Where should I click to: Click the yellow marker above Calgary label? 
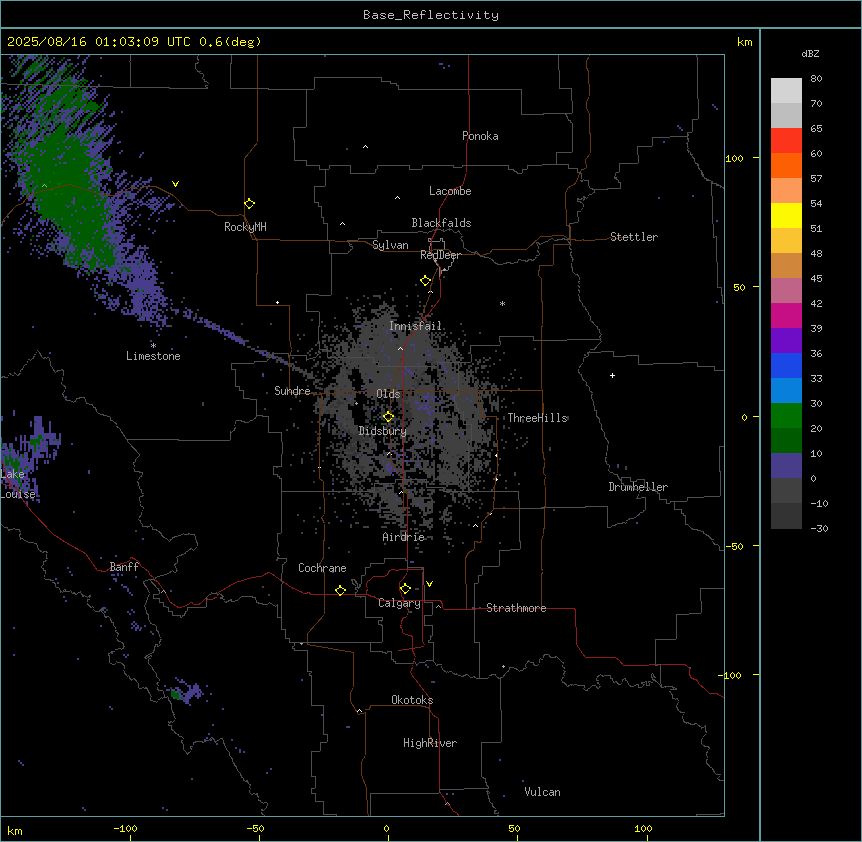(x=405, y=589)
